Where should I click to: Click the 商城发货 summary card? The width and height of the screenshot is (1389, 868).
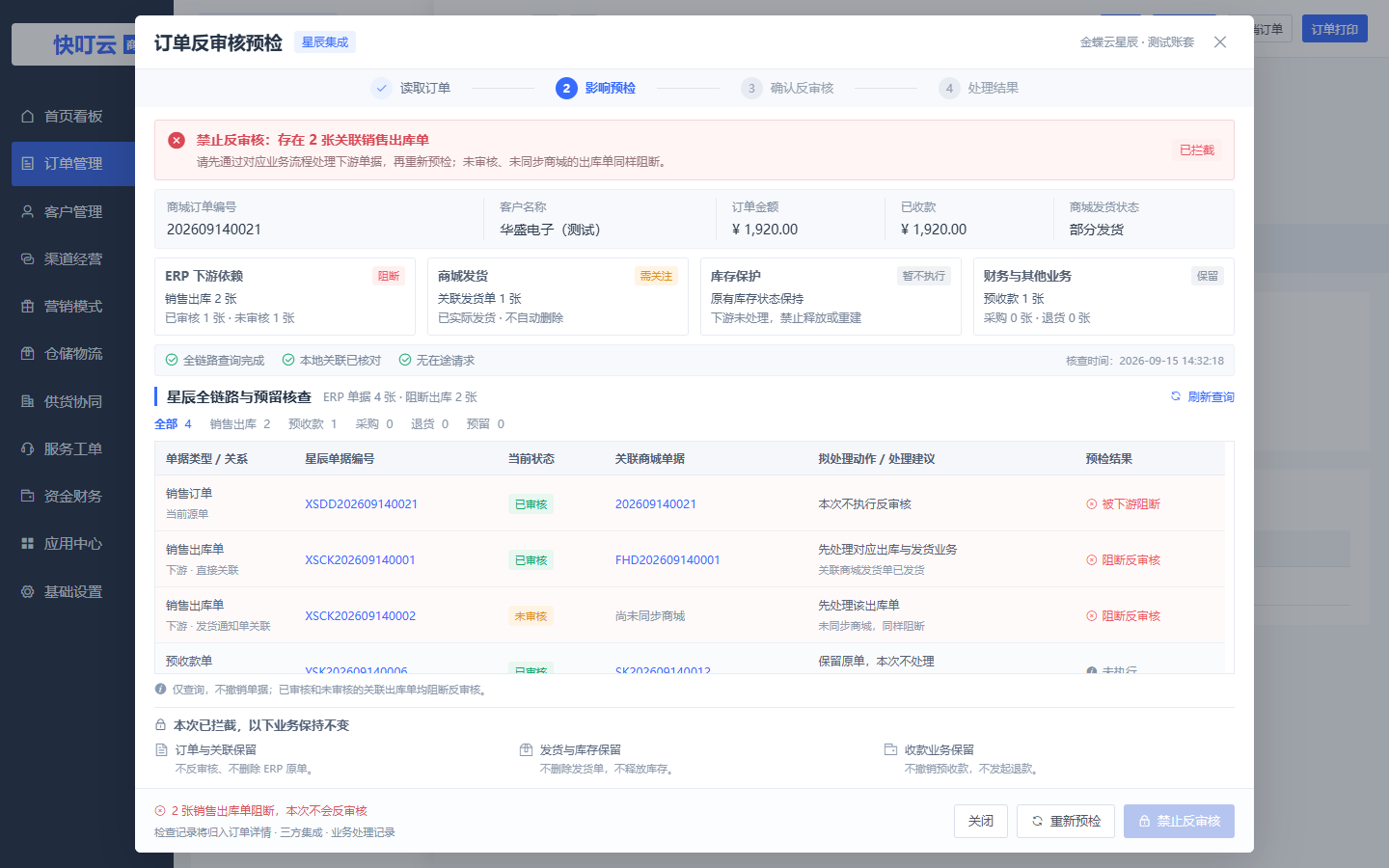point(558,296)
